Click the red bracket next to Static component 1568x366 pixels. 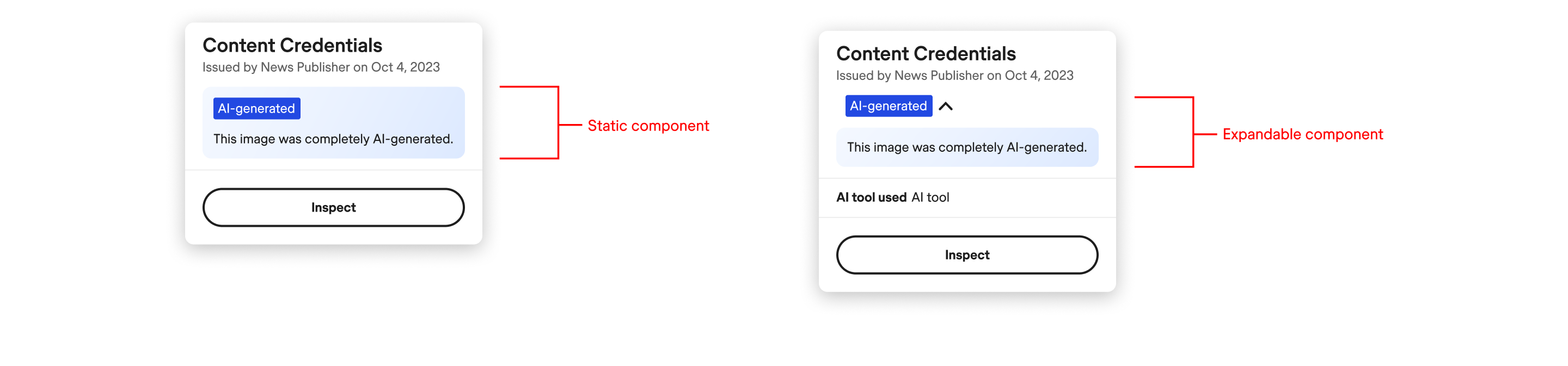coord(541,123)
